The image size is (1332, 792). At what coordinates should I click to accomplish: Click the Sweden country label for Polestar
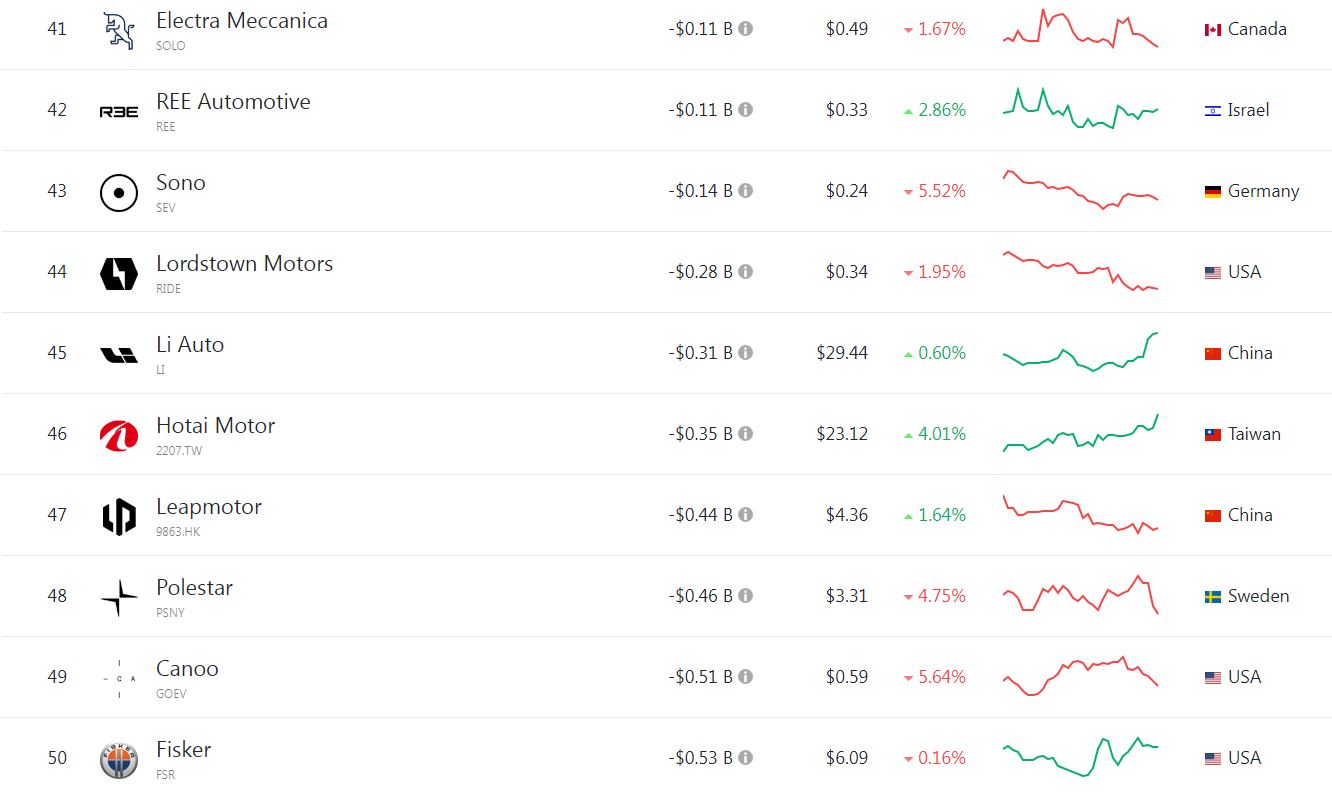[x=1258, y=596]
